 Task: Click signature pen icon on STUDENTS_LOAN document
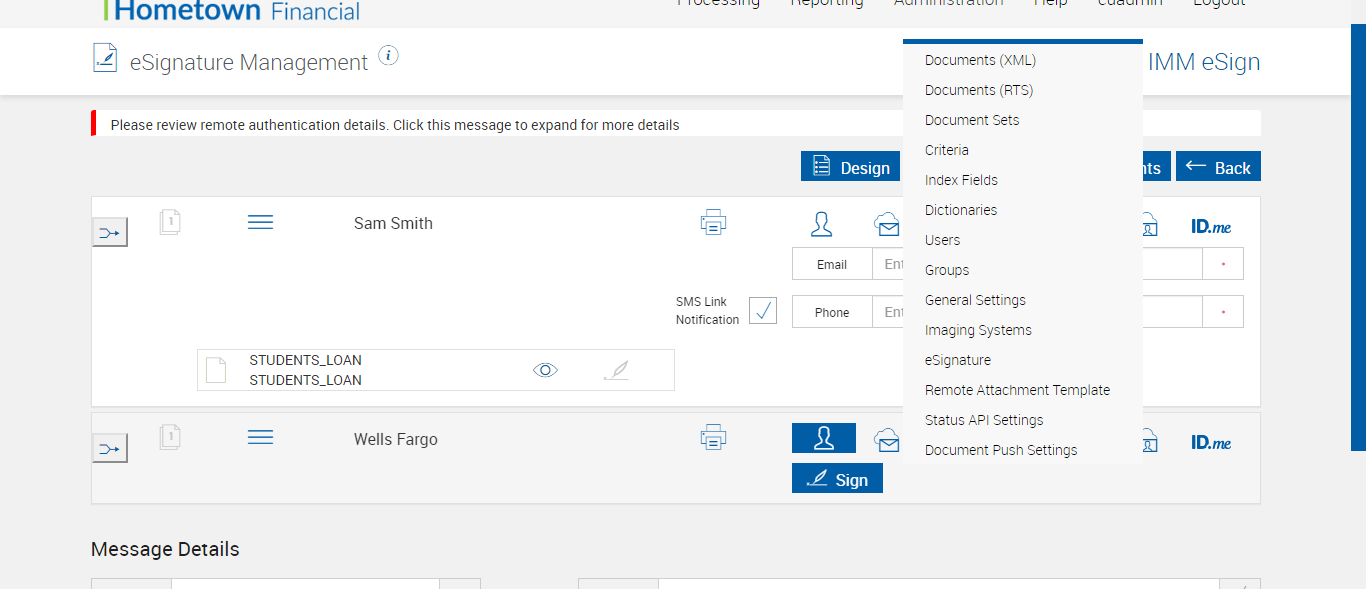click(x=617, y=371)
